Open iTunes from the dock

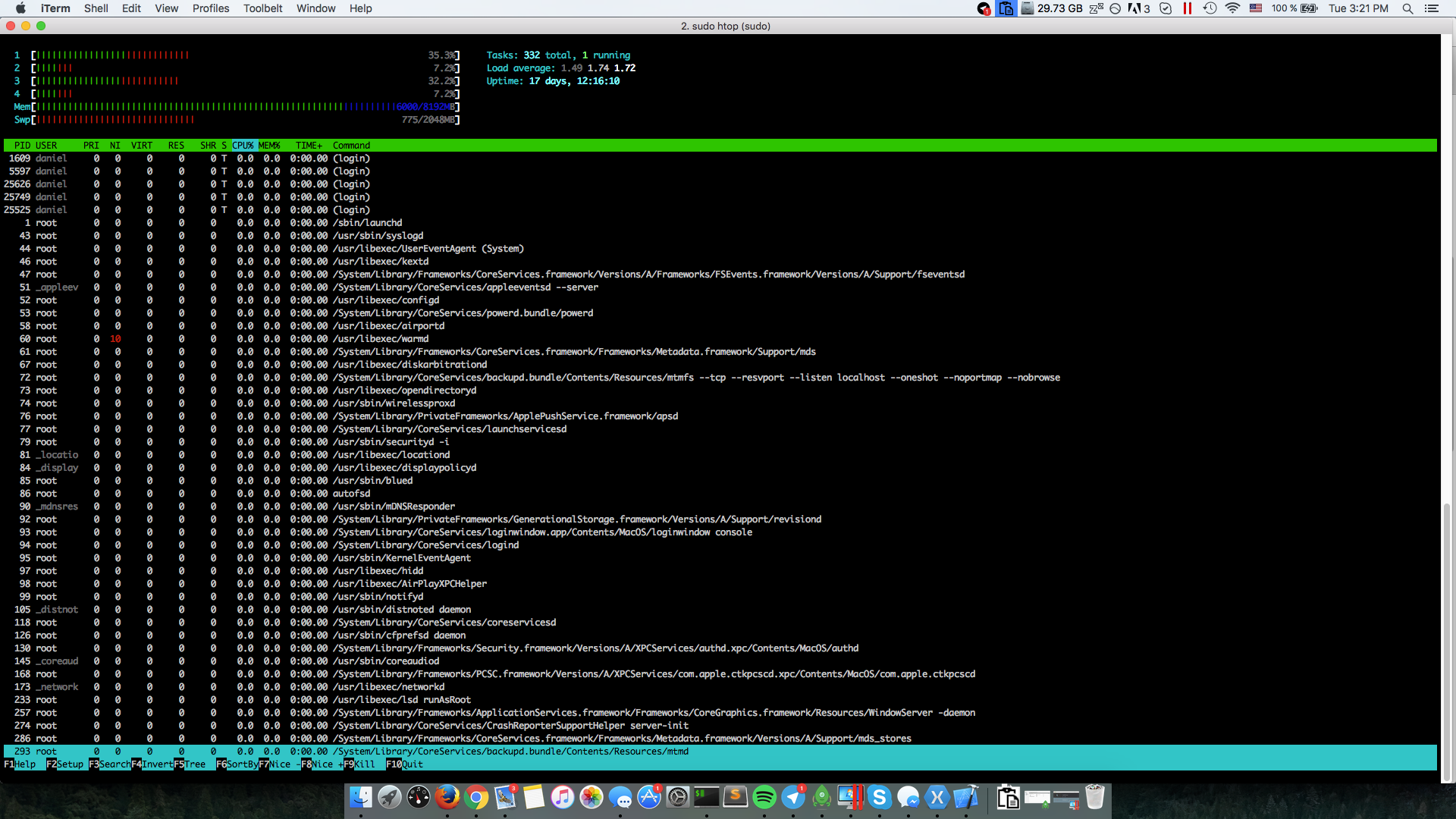pos(563,797)
